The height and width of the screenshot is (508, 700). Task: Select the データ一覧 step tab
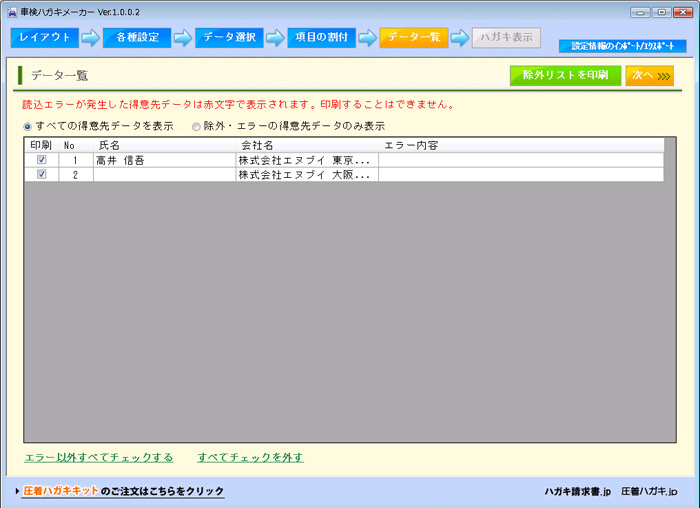tap(414, 37)
